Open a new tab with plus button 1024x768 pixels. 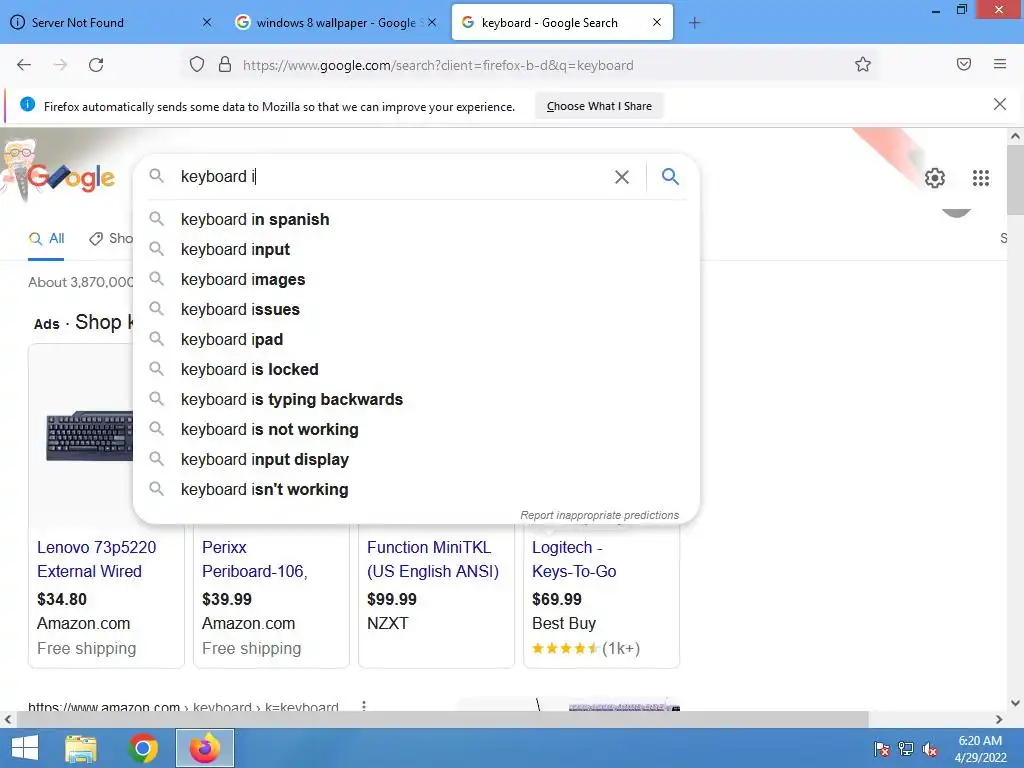(694, 23)
